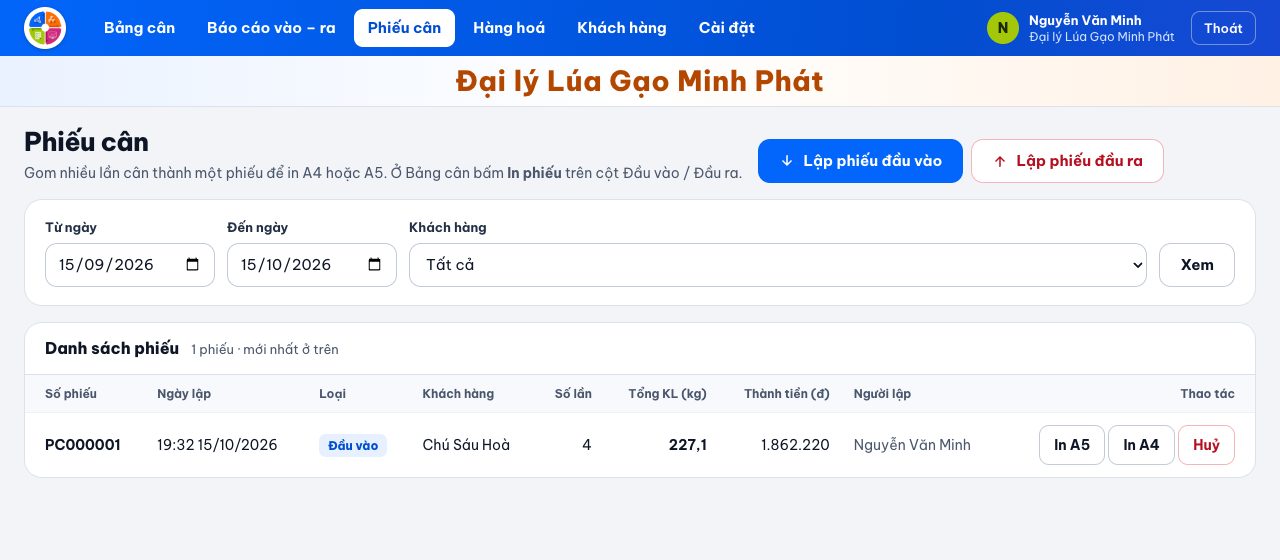
Task: Go to Báo cáo vào – ra tab
Action: click(x=271, y=28)
